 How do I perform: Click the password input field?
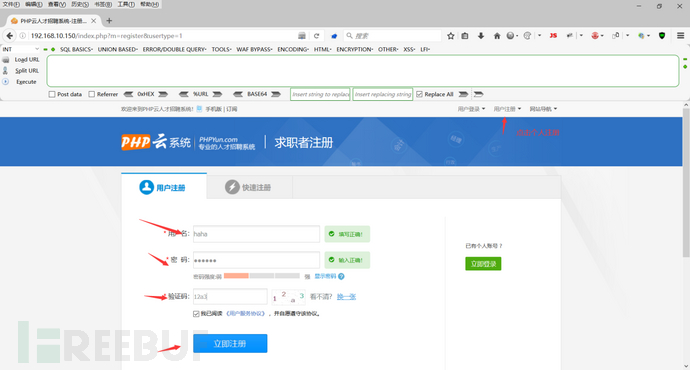(x=257, y=260)
